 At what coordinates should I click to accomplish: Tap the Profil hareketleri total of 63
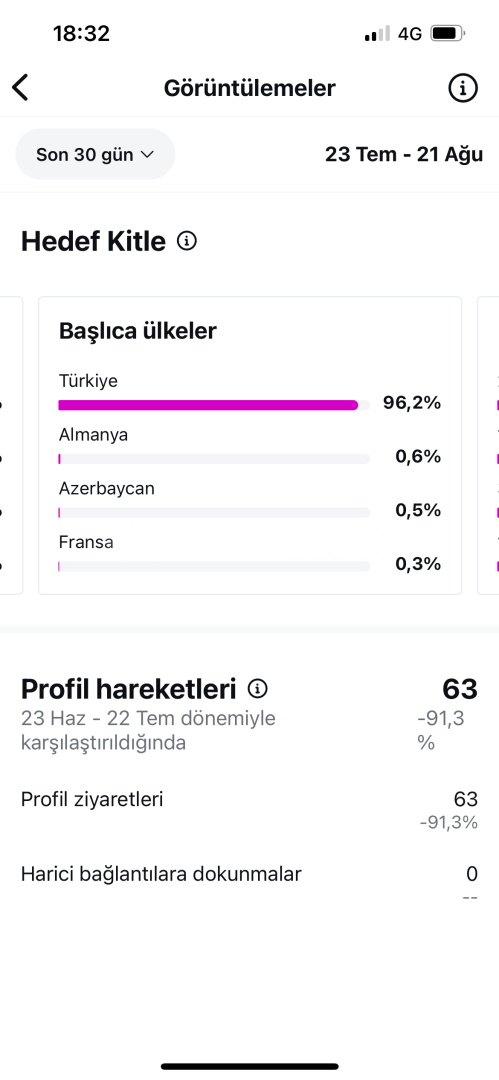[x=460, y=689]
